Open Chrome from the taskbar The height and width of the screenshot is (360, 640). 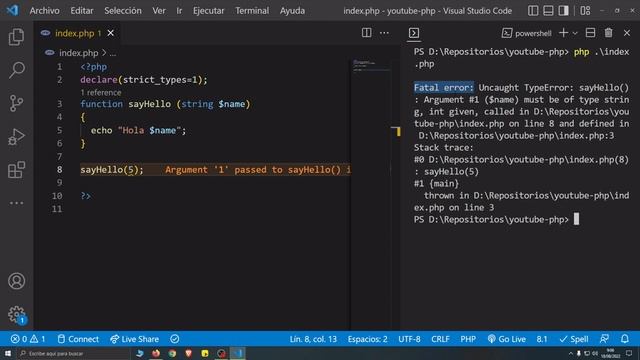pos(172,353)
